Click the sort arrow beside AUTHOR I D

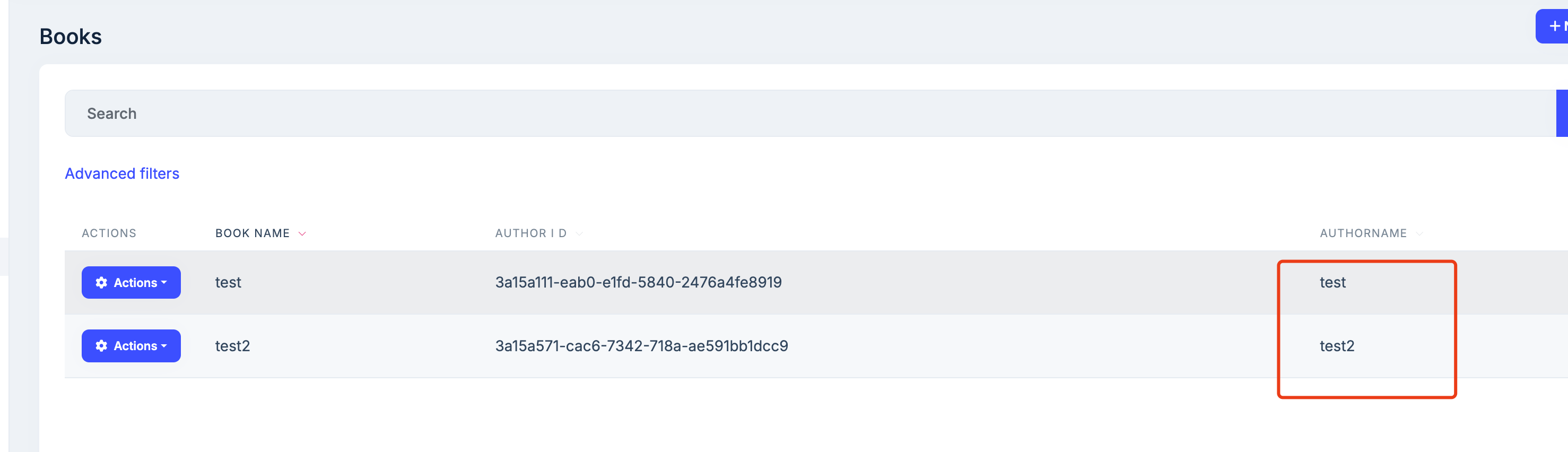579,234
